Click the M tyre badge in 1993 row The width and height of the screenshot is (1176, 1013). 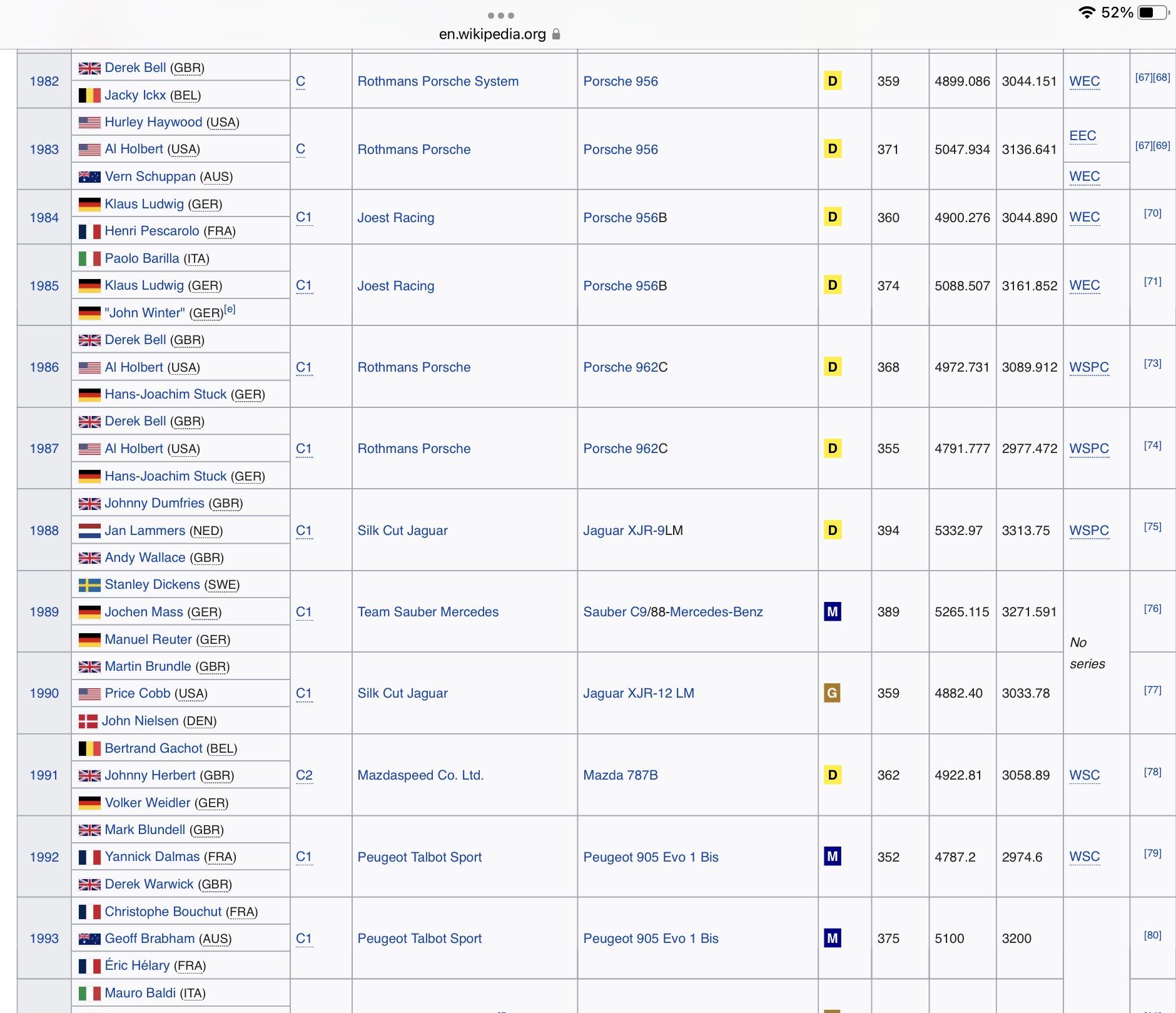point(833,938)
